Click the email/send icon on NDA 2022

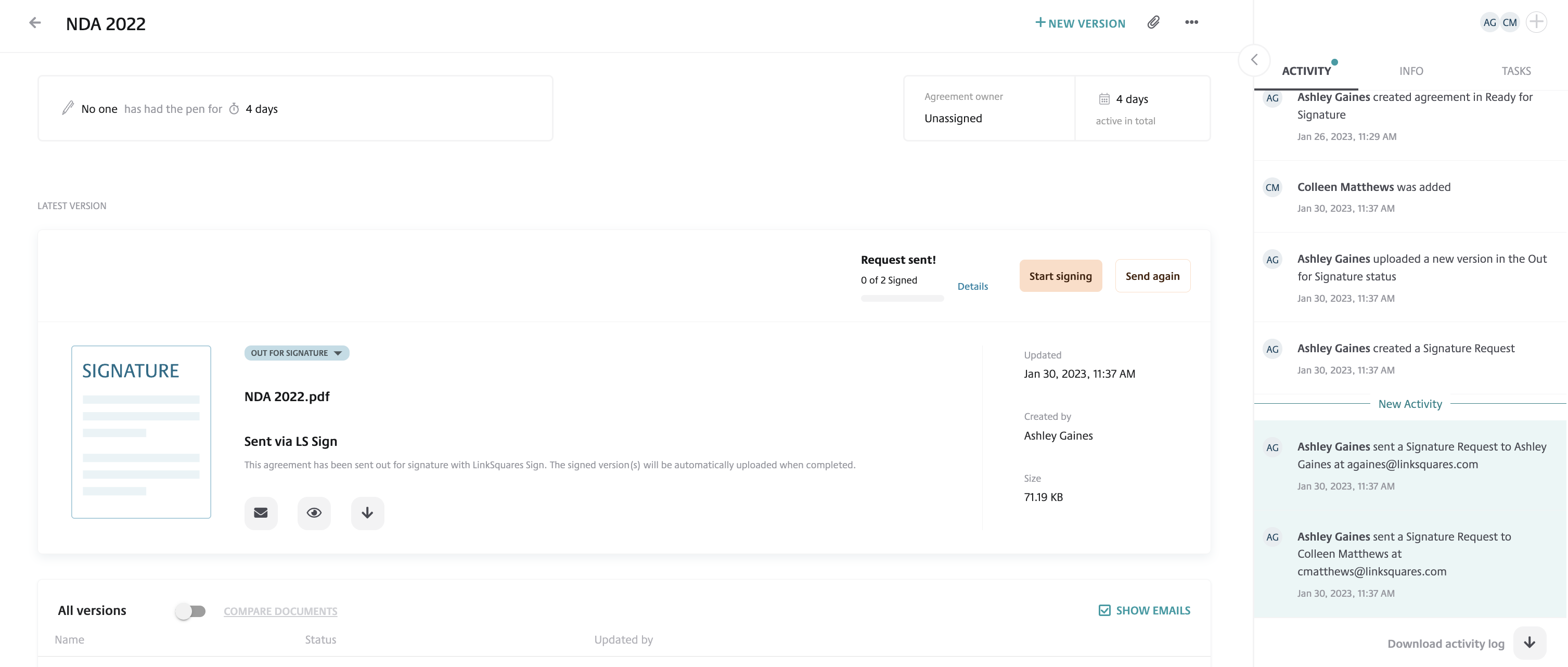coord(260,513)
